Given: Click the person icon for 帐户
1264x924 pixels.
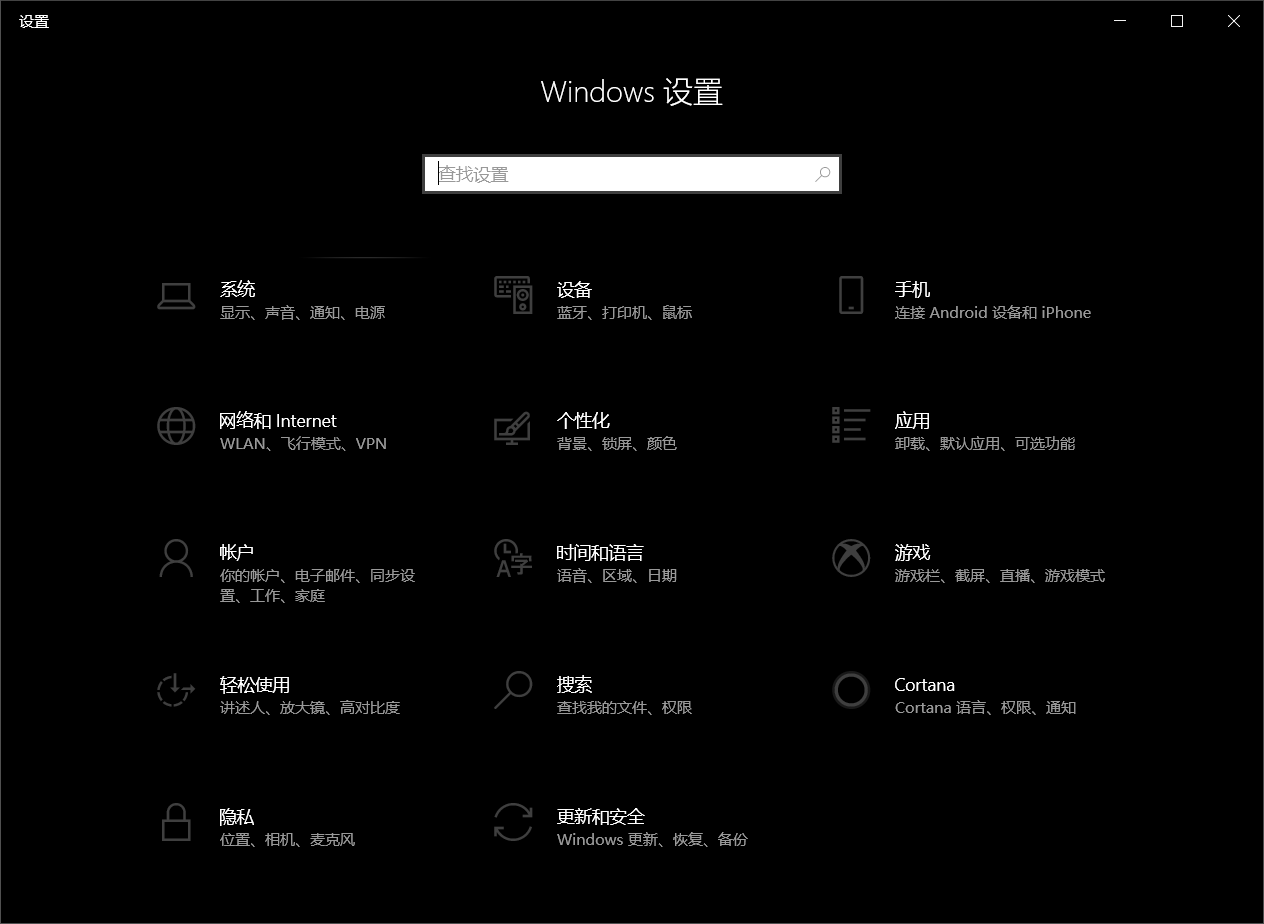Looking at the screenshot, I should [x=176, y=558].
